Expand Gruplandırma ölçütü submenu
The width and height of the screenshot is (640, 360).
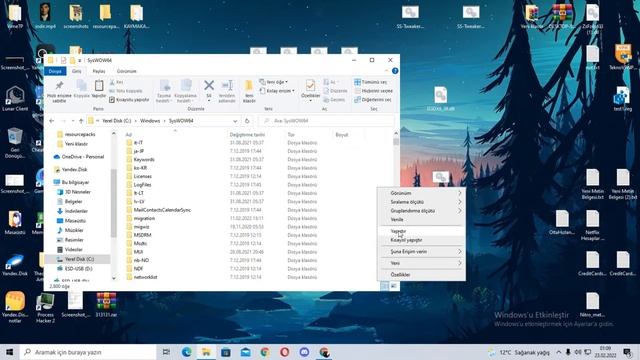[422, 211]
